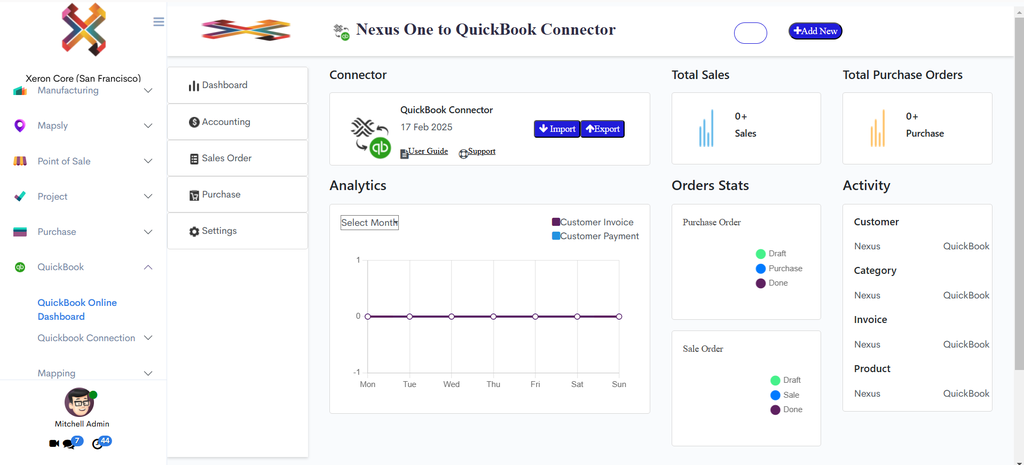Click the Sunday data point on chart
1024x465 pixels.
click(x=619, y=317)
